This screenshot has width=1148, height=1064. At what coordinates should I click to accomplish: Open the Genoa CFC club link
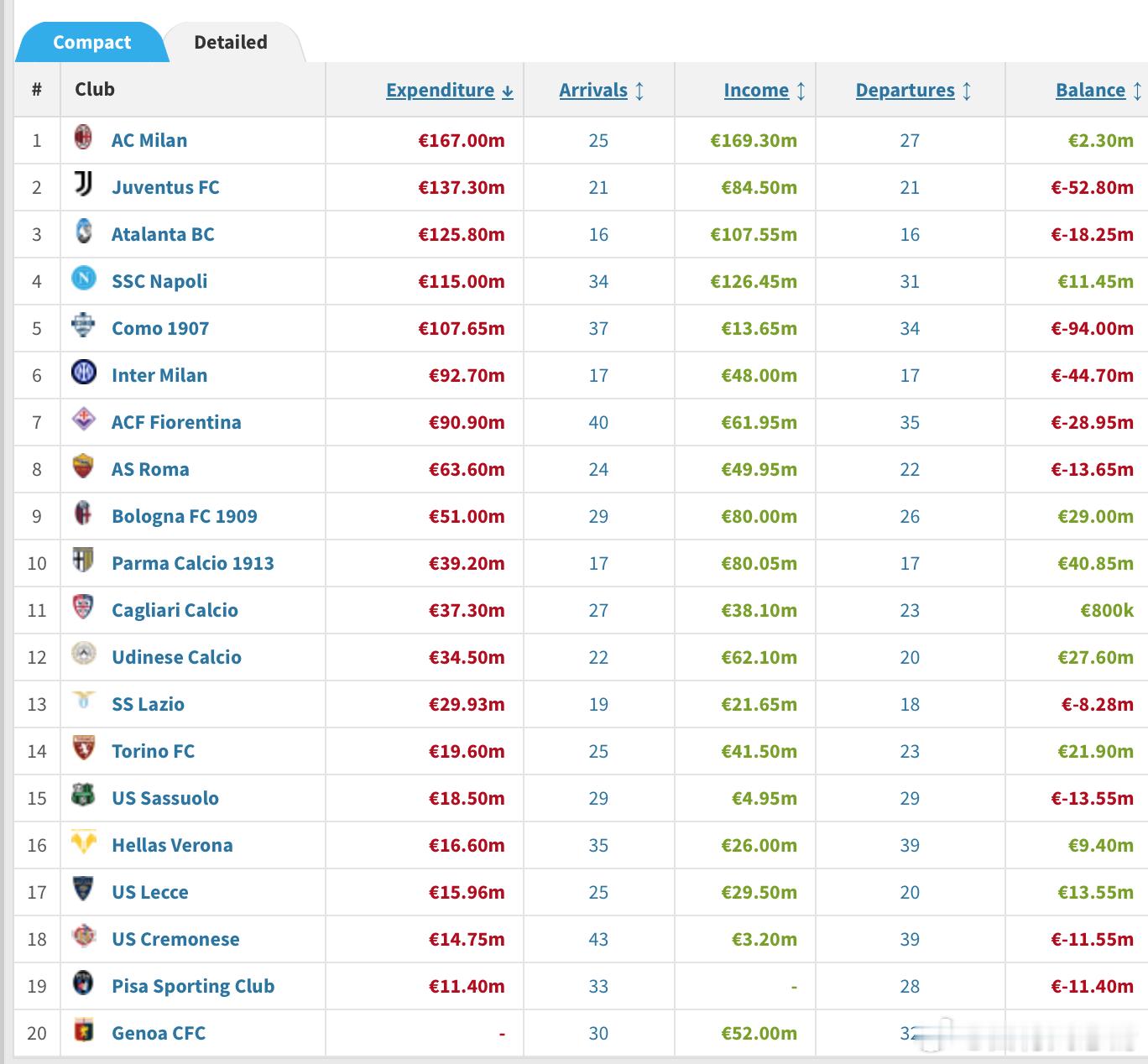click(x=159, y=1033)
